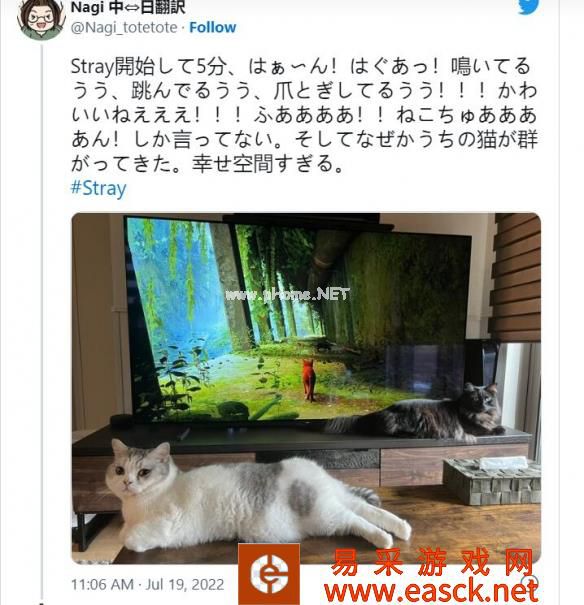Screen dimensions: 584x605
Task: Open the tweet info icon near watermark
Action: [x=532, y=581]
